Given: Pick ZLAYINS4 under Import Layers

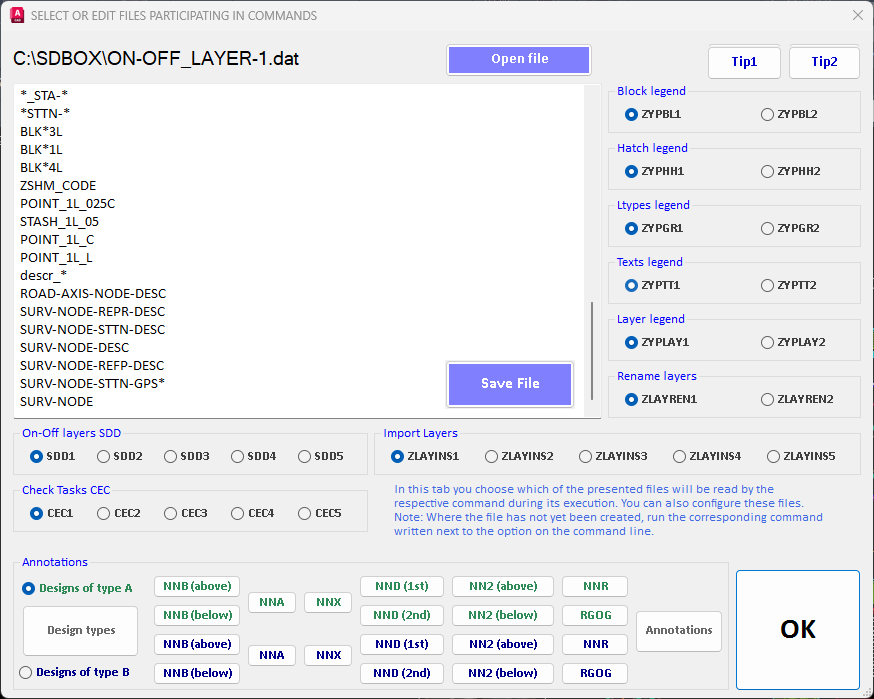Looking at the screenshot, I should (x=707, y=457).
